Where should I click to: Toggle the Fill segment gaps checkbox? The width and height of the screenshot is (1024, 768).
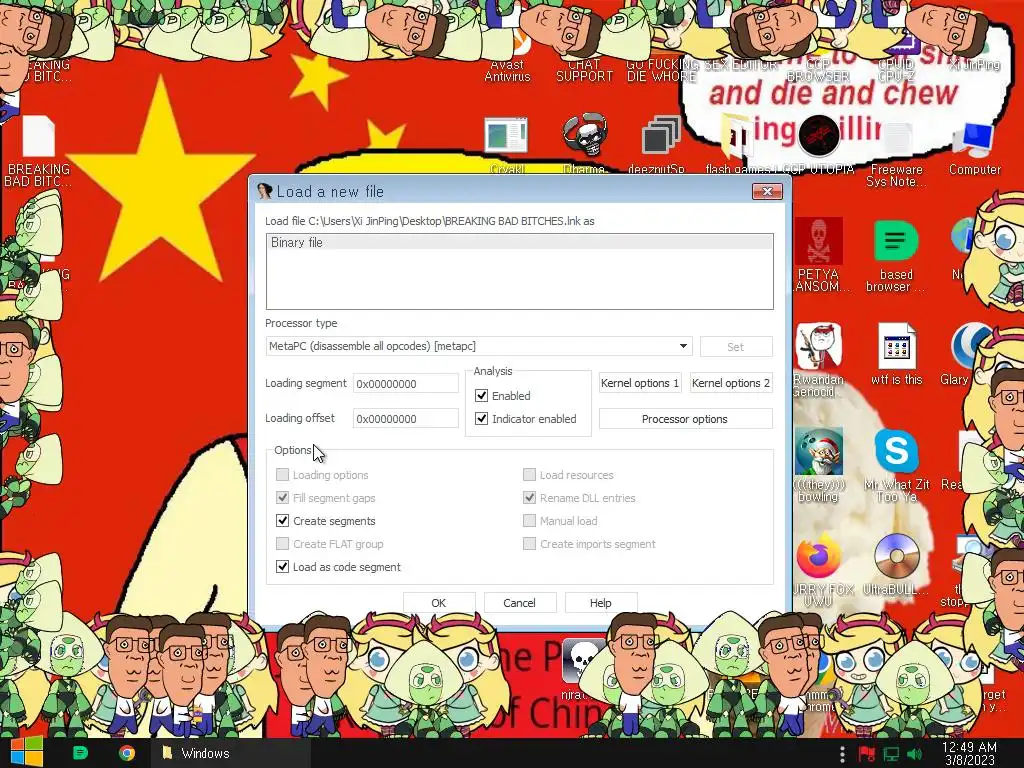pyautogui.click(x=282, y=498)
